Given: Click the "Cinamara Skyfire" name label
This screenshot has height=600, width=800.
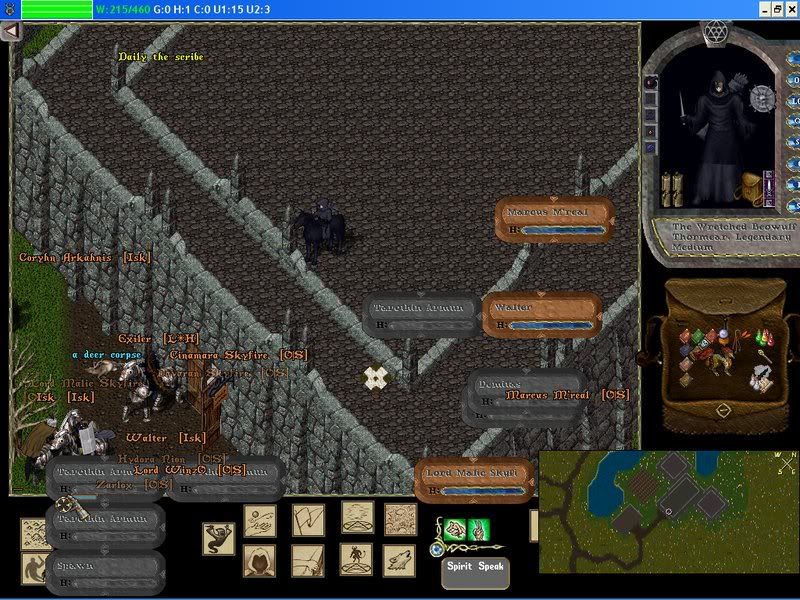Looking at the screenshot, I should click(x=218, y=355).
